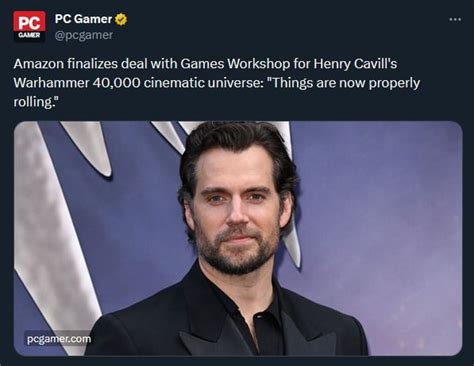Click the words Games Workshop in the tweet
Screen dimensions: 474x366
point(235,63)
